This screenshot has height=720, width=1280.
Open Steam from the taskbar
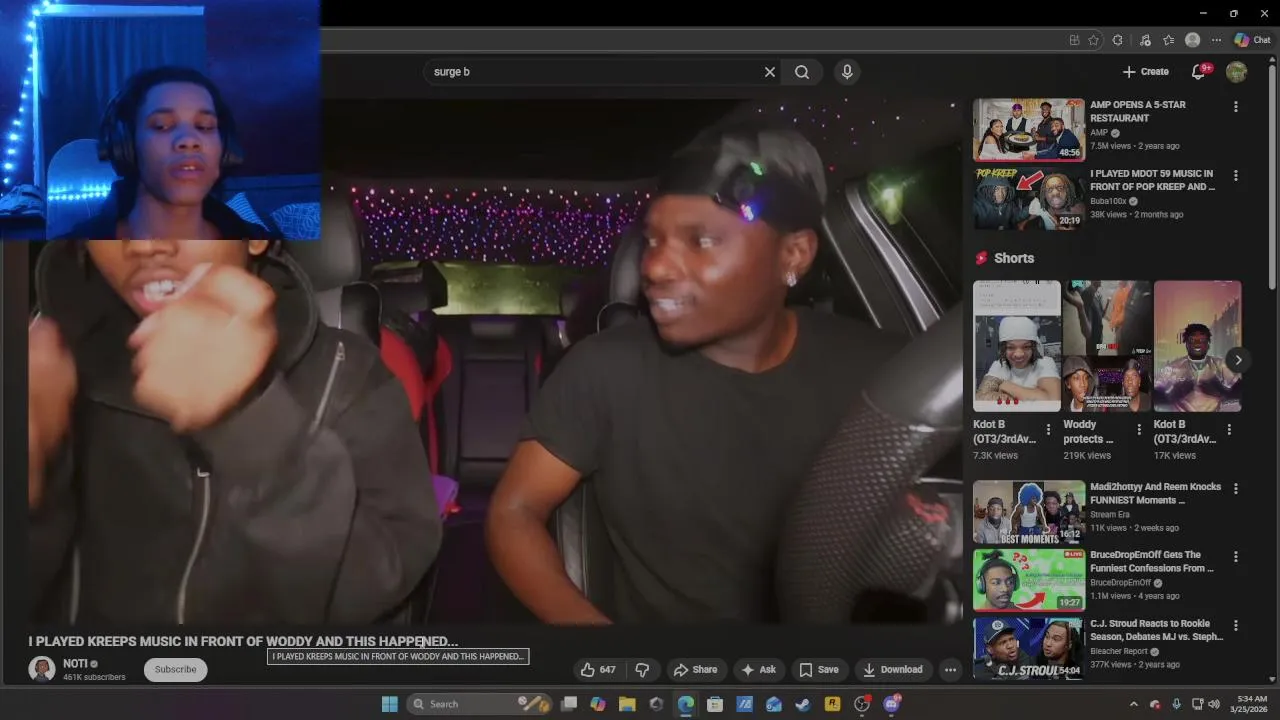[x=803, y=704]
